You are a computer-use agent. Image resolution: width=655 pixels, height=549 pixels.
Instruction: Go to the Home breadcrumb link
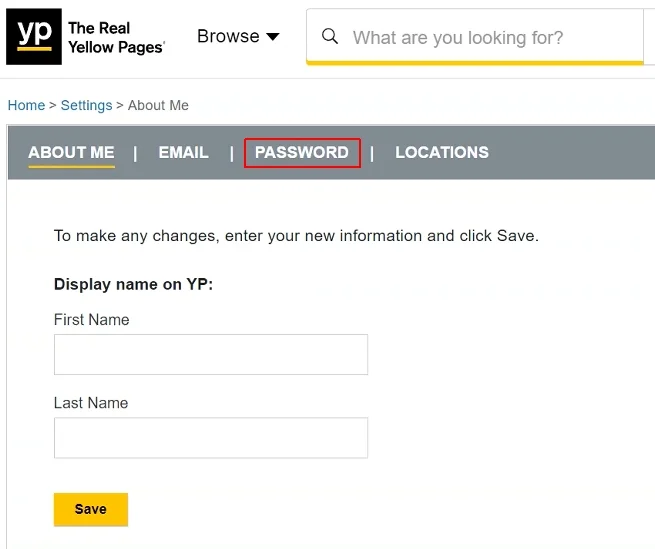tap(26, 105)
